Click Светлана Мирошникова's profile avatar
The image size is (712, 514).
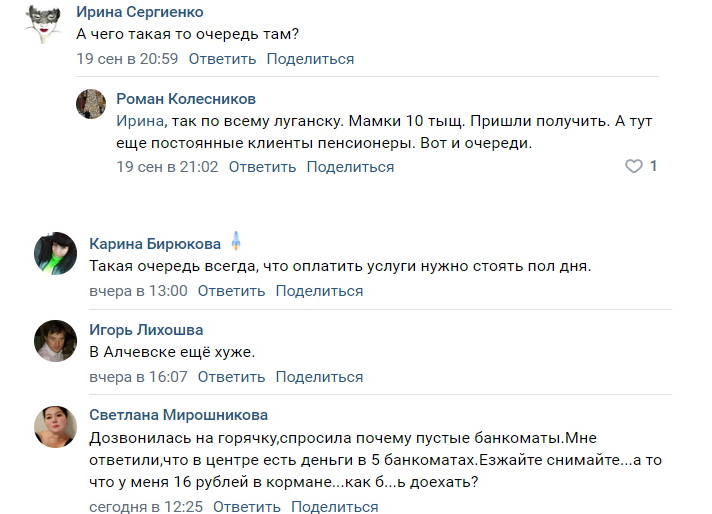pyautogui.click(x=57, y=427)
